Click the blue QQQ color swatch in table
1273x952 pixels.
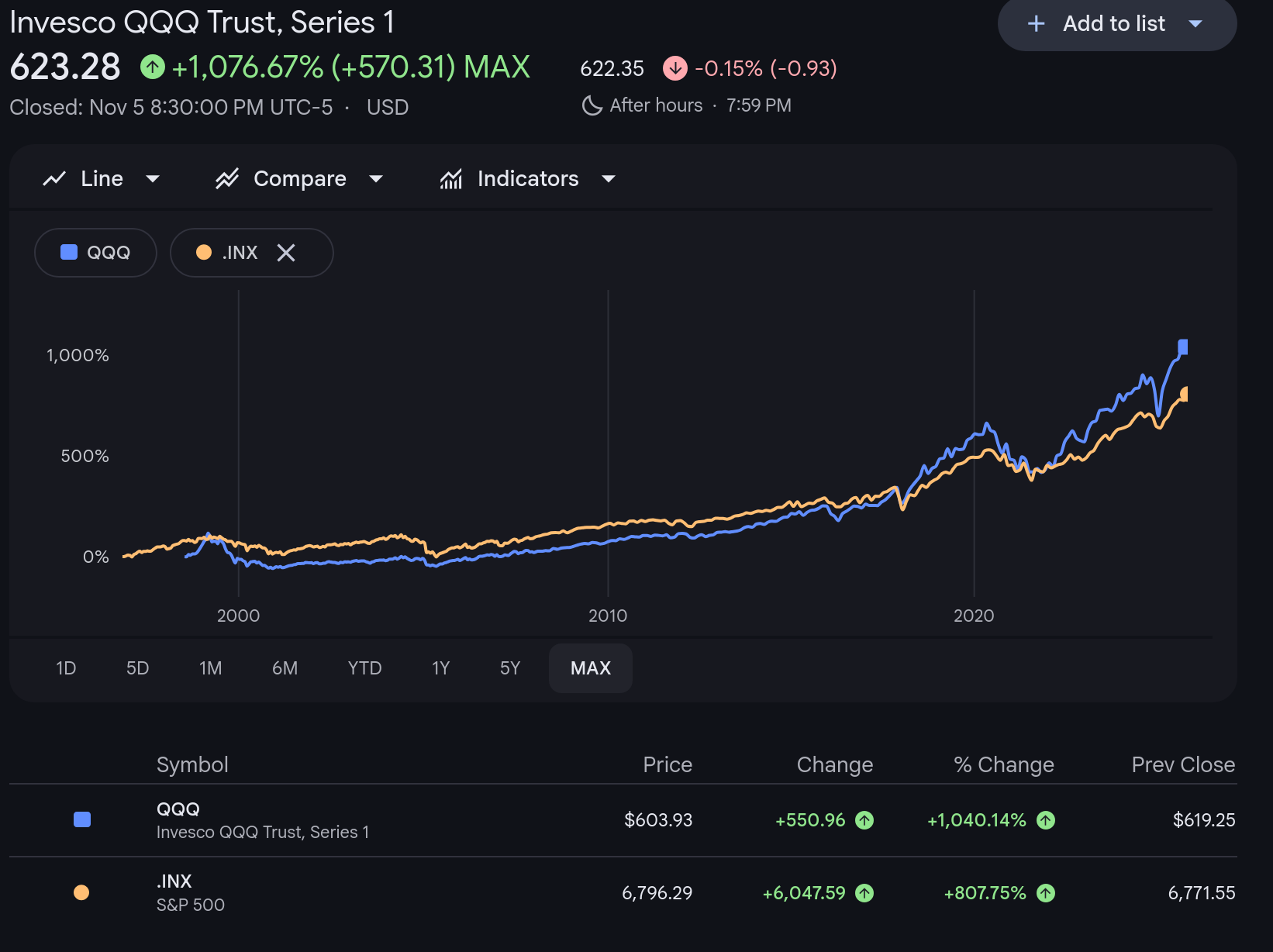pyautogui.click(x=82, y=820)
